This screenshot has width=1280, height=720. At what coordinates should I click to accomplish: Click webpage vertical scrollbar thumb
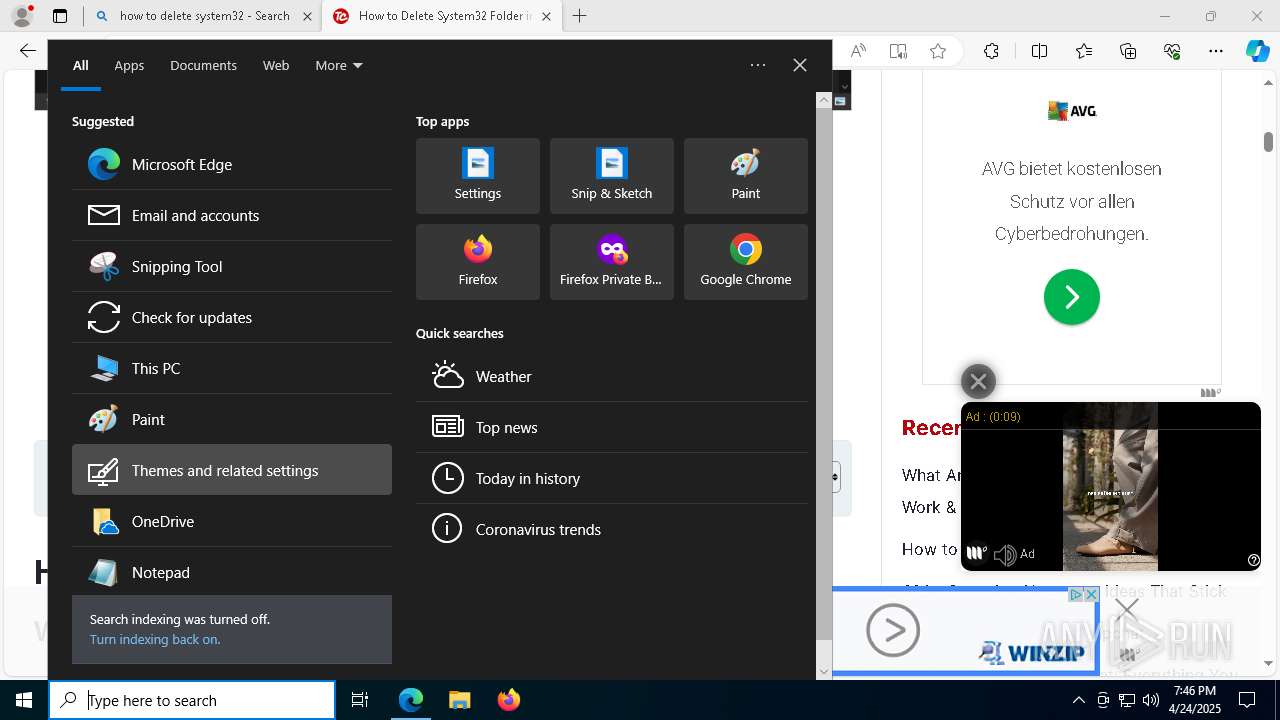click(x=1268, y=142)
